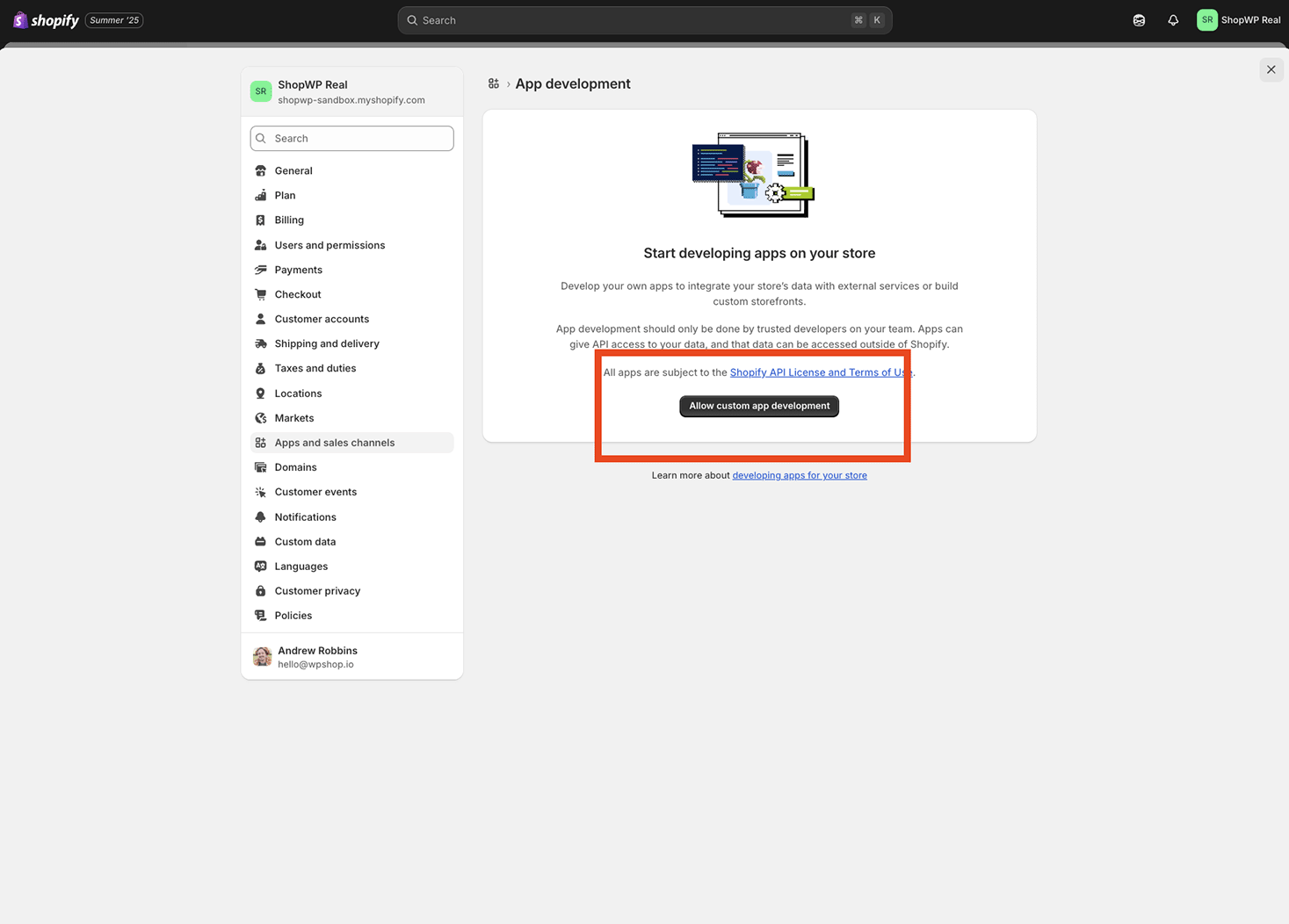Click the Apps and sales channels icon
The height and width of the screenshot is (924, 1289).
[261, 443]
